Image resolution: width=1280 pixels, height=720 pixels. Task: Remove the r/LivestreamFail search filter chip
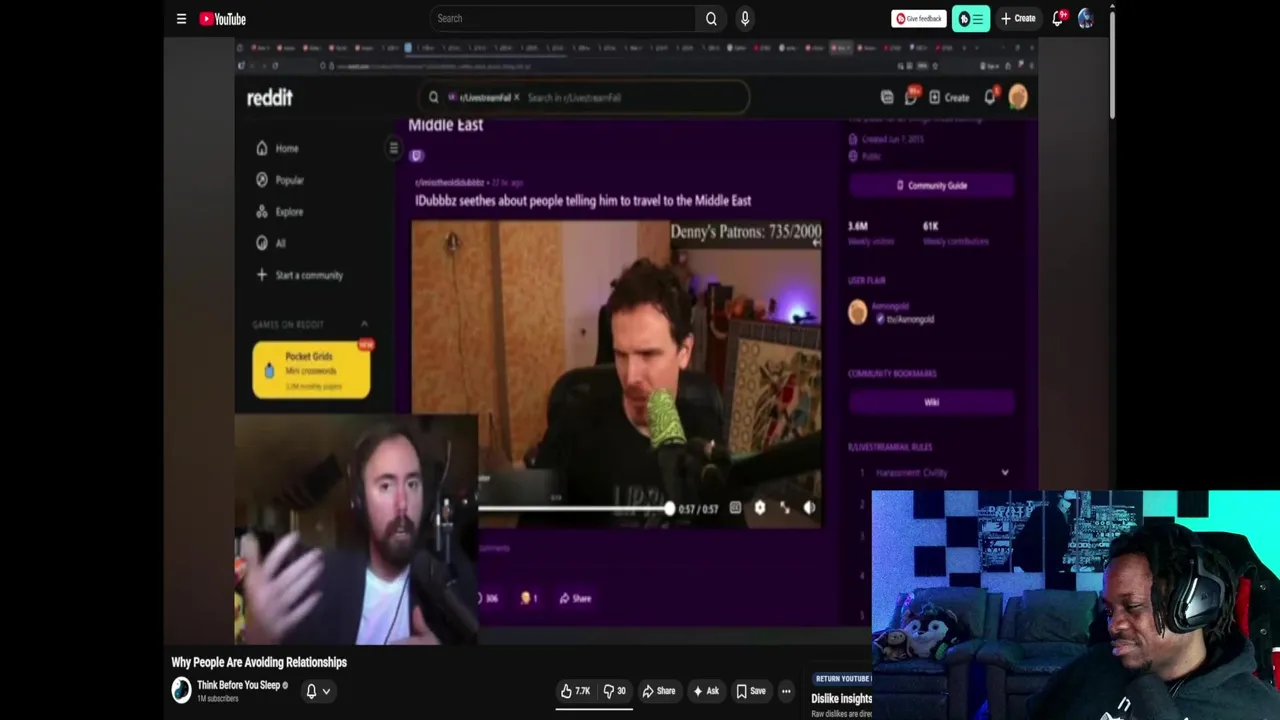[x=516, y=97]
